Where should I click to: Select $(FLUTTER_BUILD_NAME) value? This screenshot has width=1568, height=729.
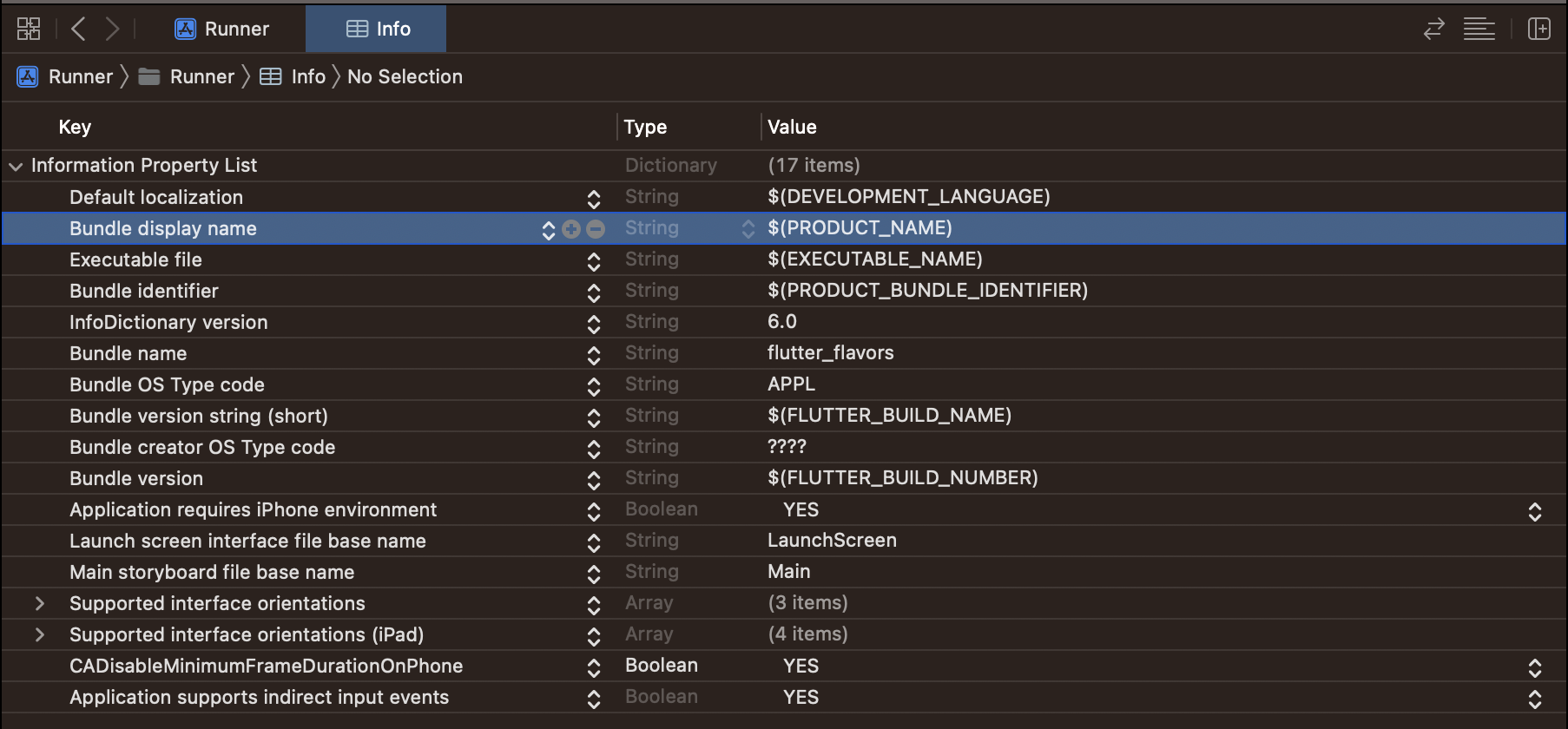coord(889,415)
